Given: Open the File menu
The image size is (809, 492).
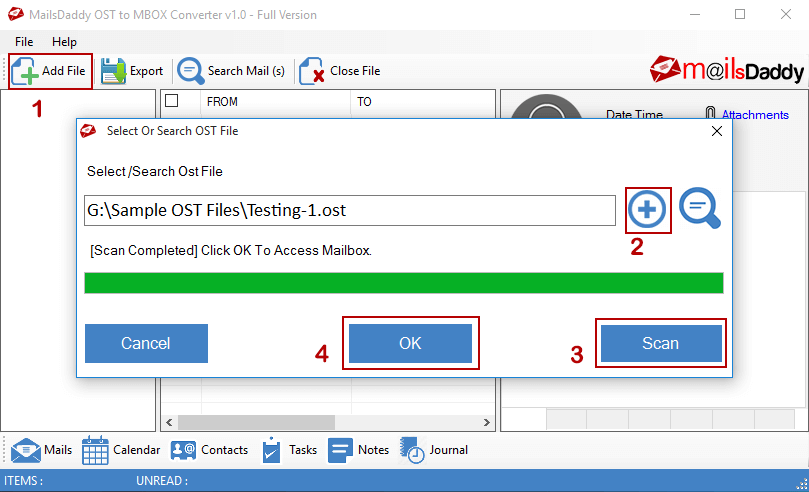Looking at the screenshot, I should pyautogui.click(x=24, y=42).
